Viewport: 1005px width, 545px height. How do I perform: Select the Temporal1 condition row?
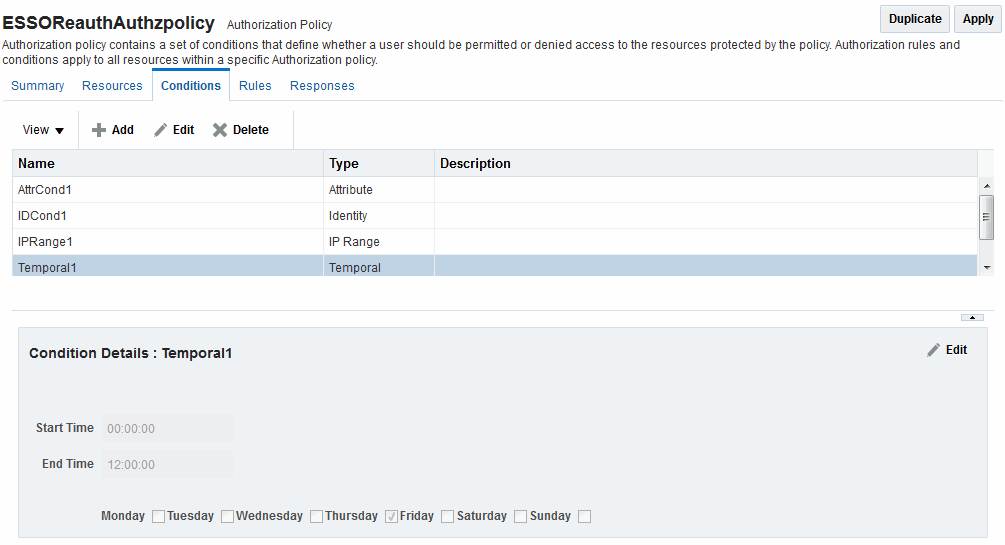tap(495, 266)
